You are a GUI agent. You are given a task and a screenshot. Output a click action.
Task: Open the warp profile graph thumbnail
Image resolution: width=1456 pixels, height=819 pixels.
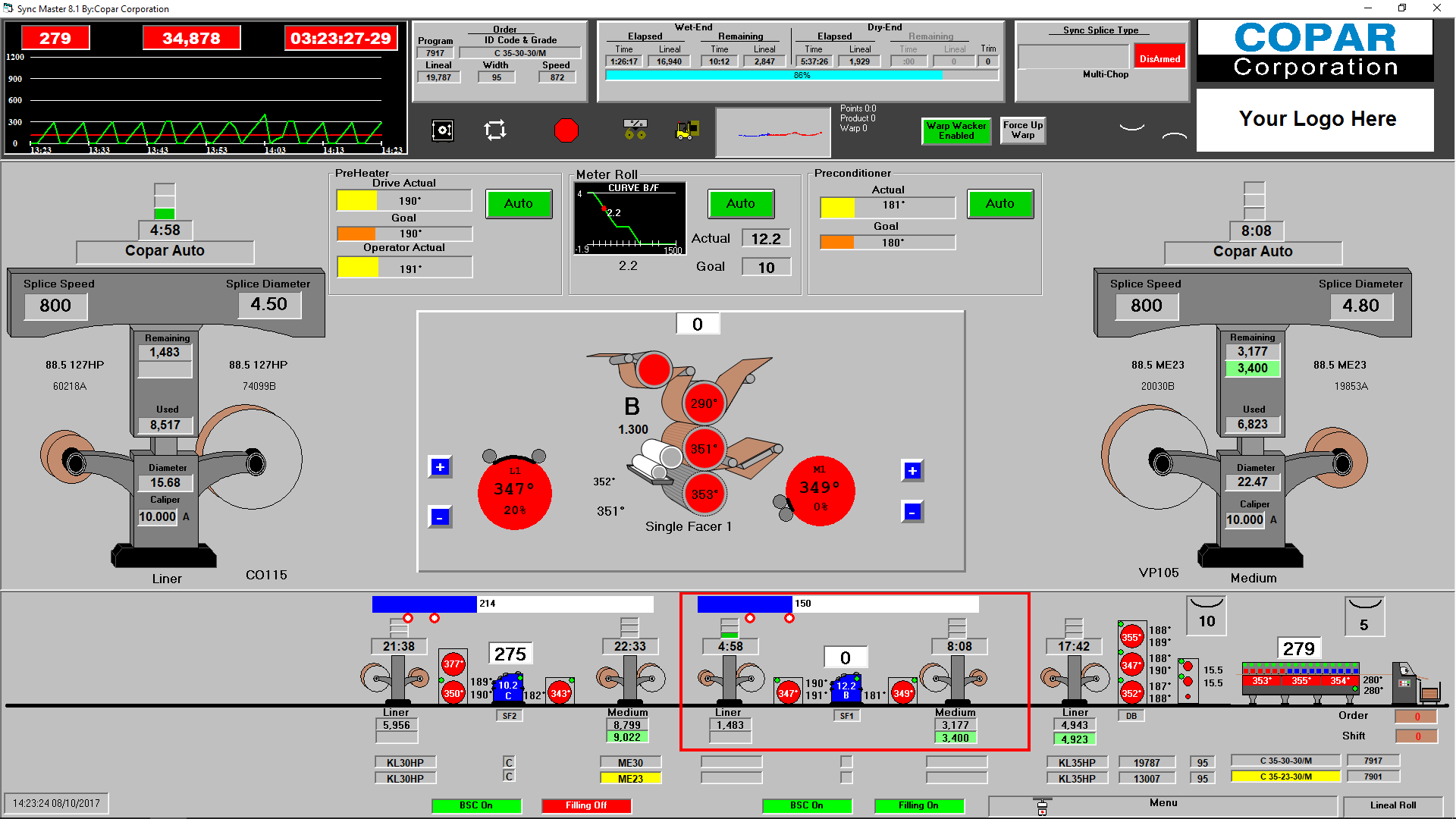pyautogui.click(x=773, y=133)
